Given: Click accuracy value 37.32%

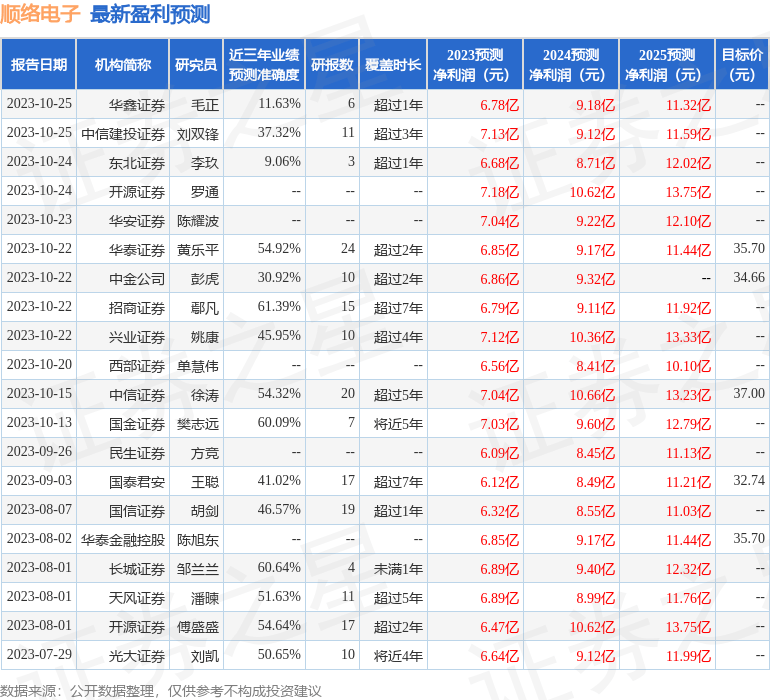Looking at the screenshot, I should pyautogui.click(x=279, y=132).
